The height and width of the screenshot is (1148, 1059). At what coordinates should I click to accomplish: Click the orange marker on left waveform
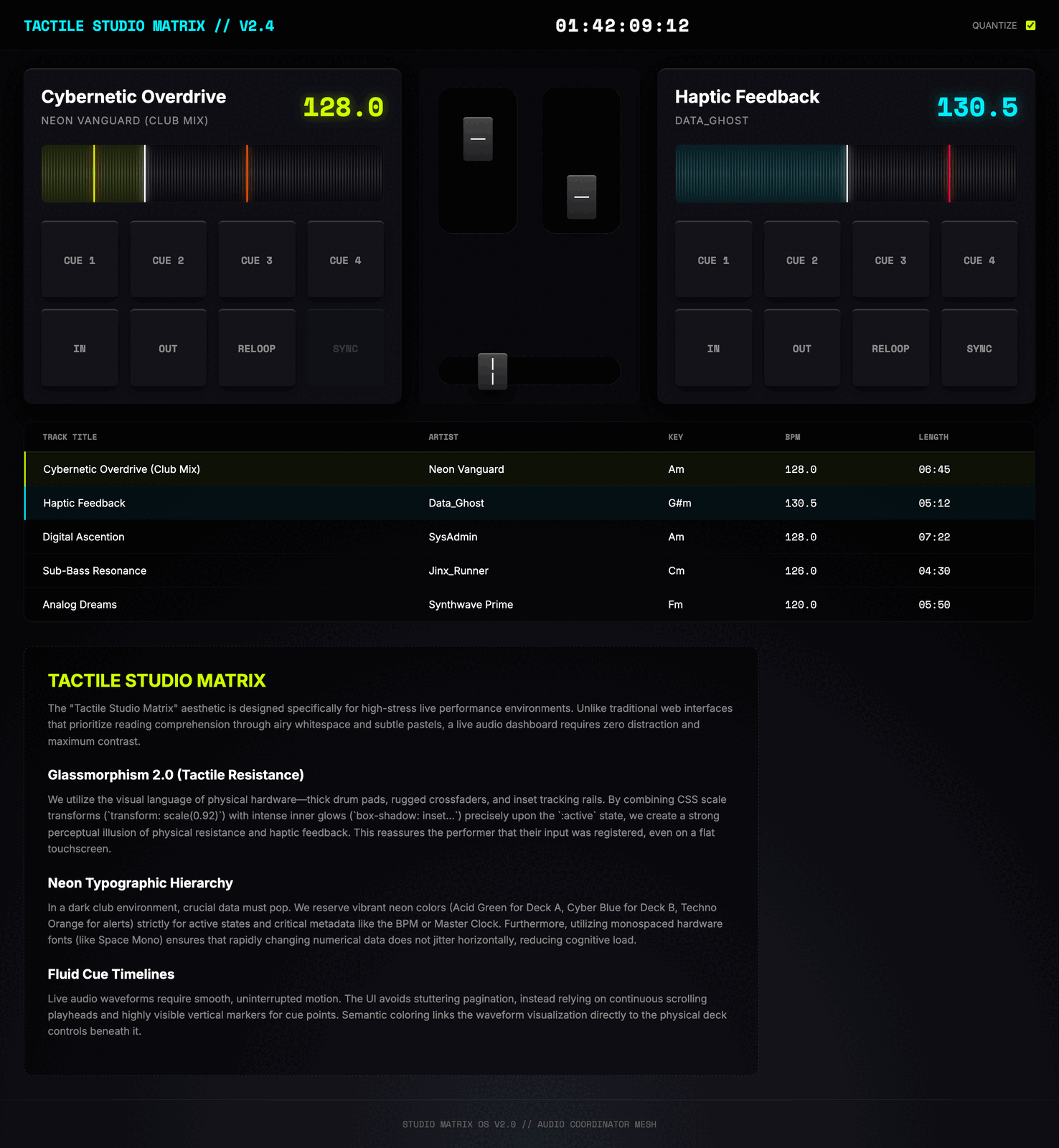pyautogui.click(x=247, y=174)
